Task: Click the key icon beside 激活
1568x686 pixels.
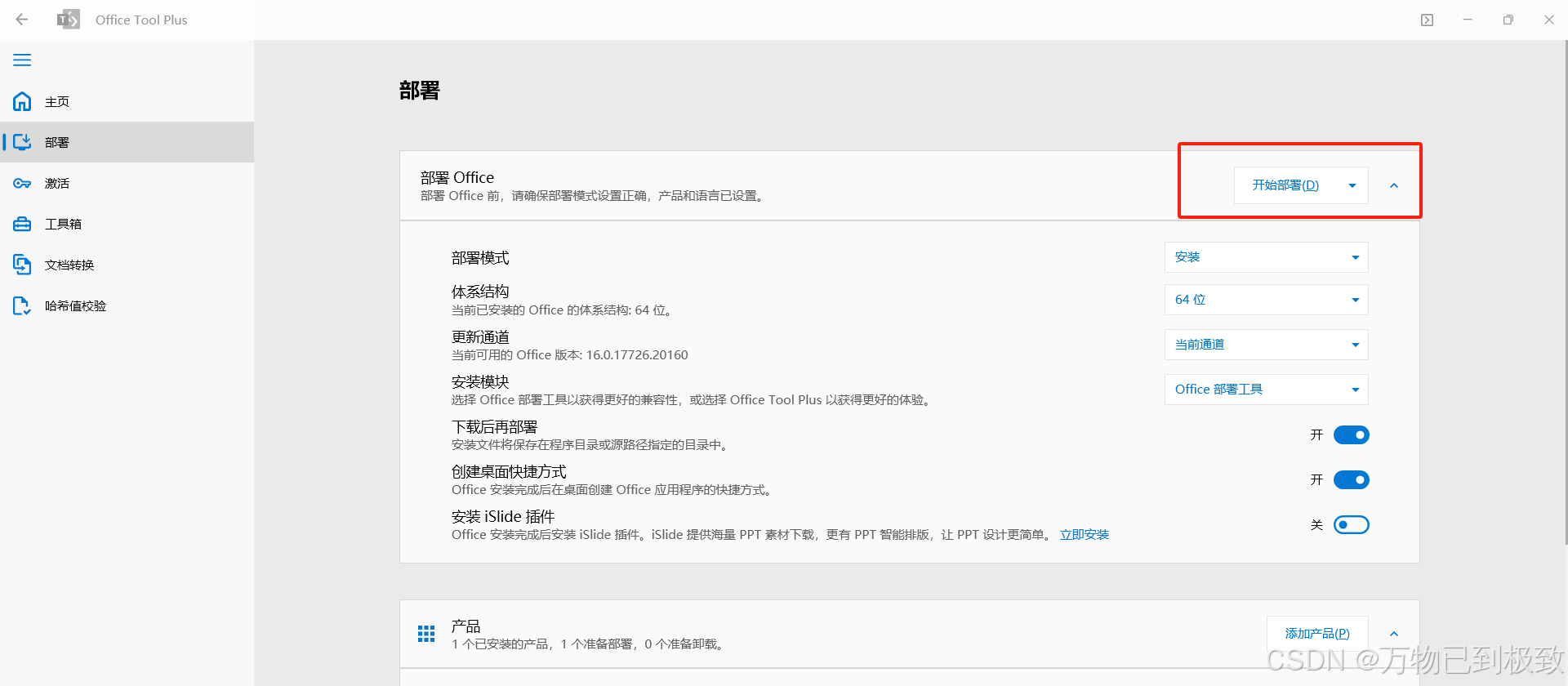Action: [22, 183]
